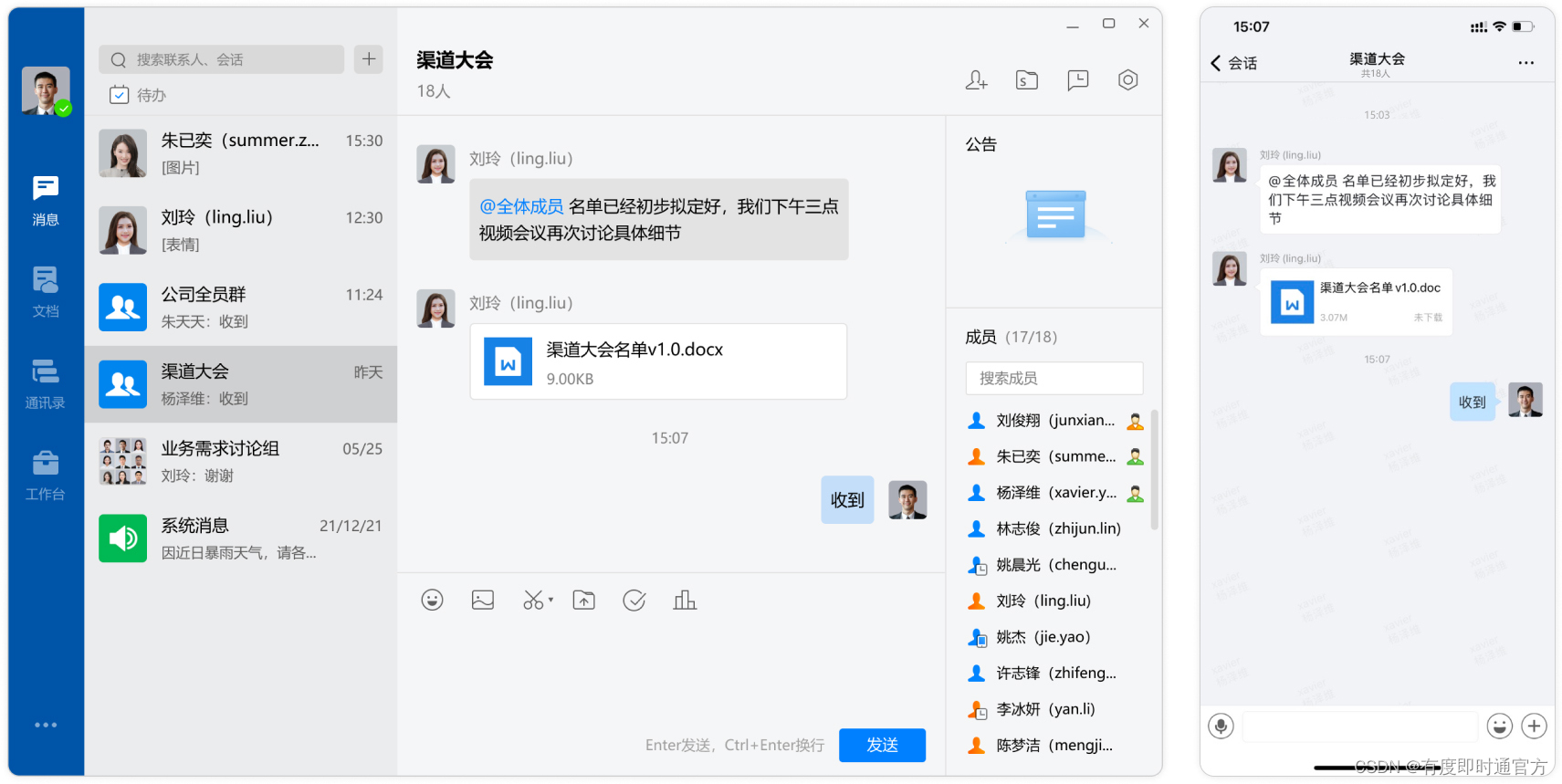Expand the screenshot options dropdown arrow
This screenshot has height=784, width=1562.
coord(550,600)
